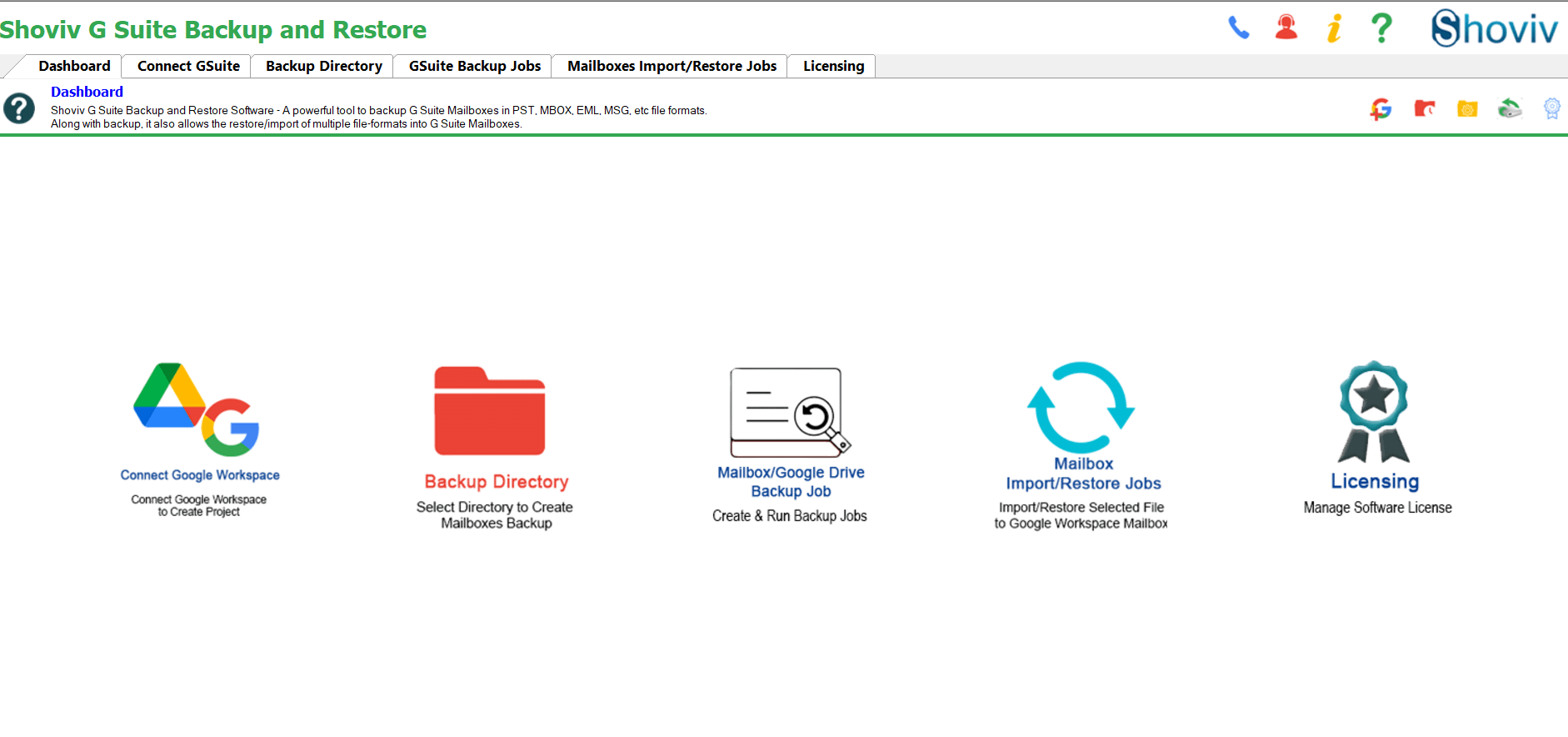Open the Licensing tab
Screen dimensions: 1568x737
coord(833,66)
